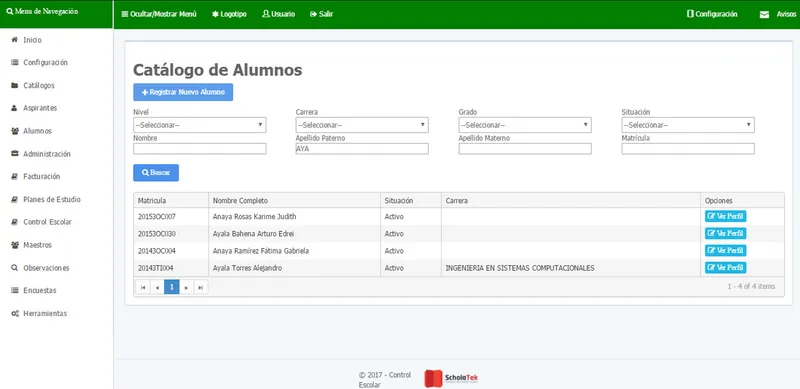Go to first page of results
This screenshot has height=389, width=800.
pos(143,287)
